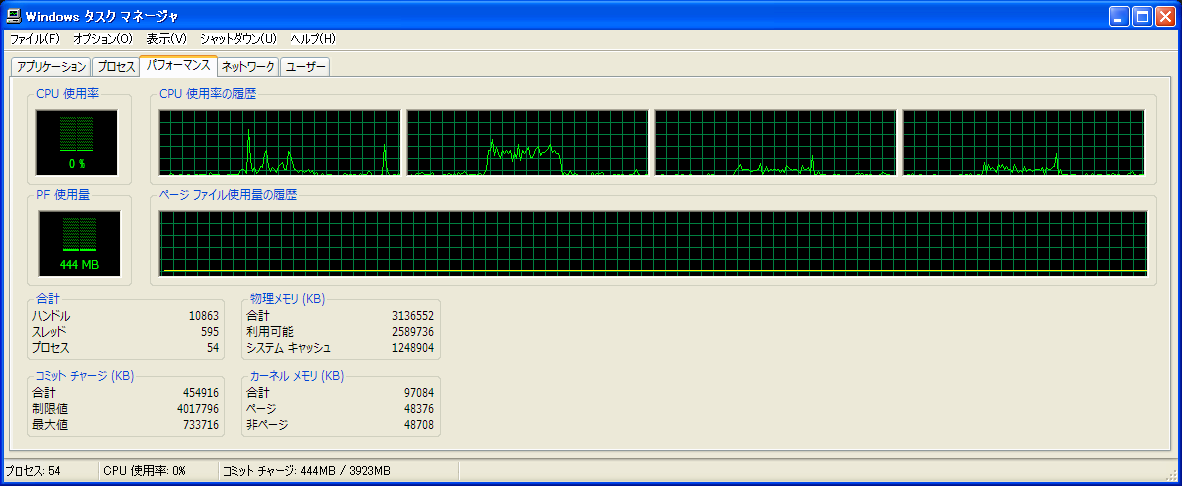
Task: Click status bar コミット チャージ: 444MB / 3923MB
Action: [x=307, y=471]
